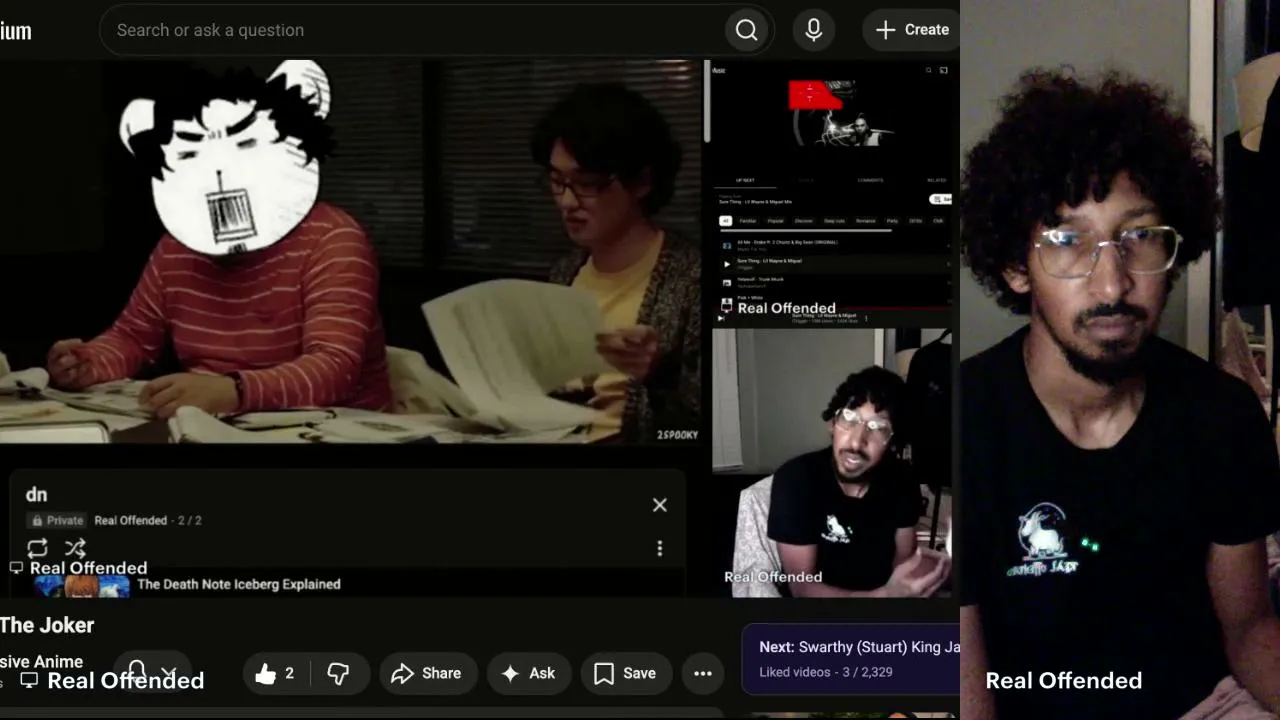Play "The Death Note Iceberg Explained" from the playlist

pos(239,584)
